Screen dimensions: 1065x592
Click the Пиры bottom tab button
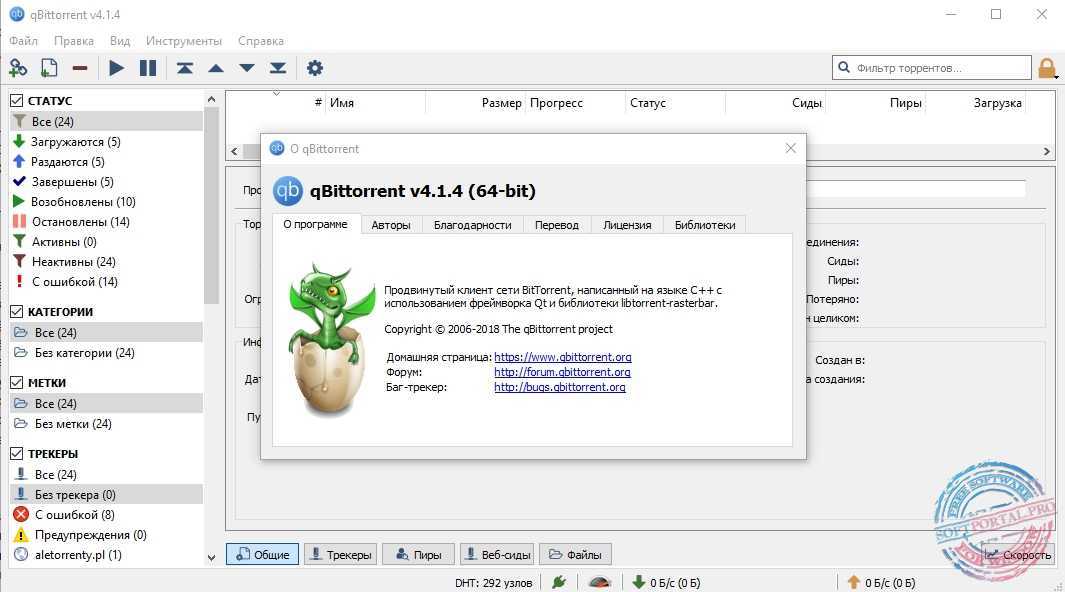click(418, 554)
